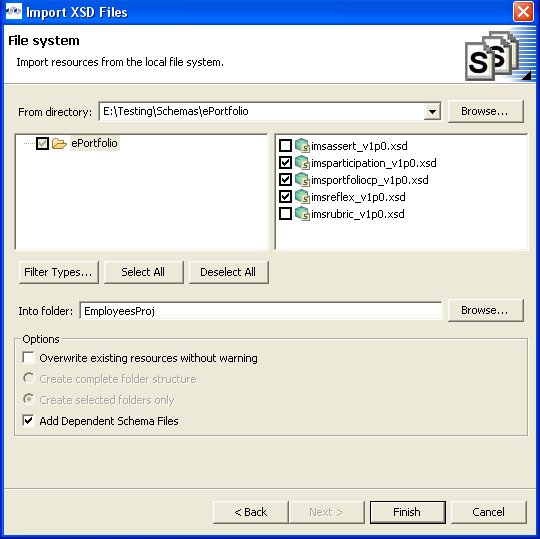Click the imsportfoliocp_v1p0.xsd schema file icon
The width and height of the screenshot is (540, 539).
[x=302, y=180]
